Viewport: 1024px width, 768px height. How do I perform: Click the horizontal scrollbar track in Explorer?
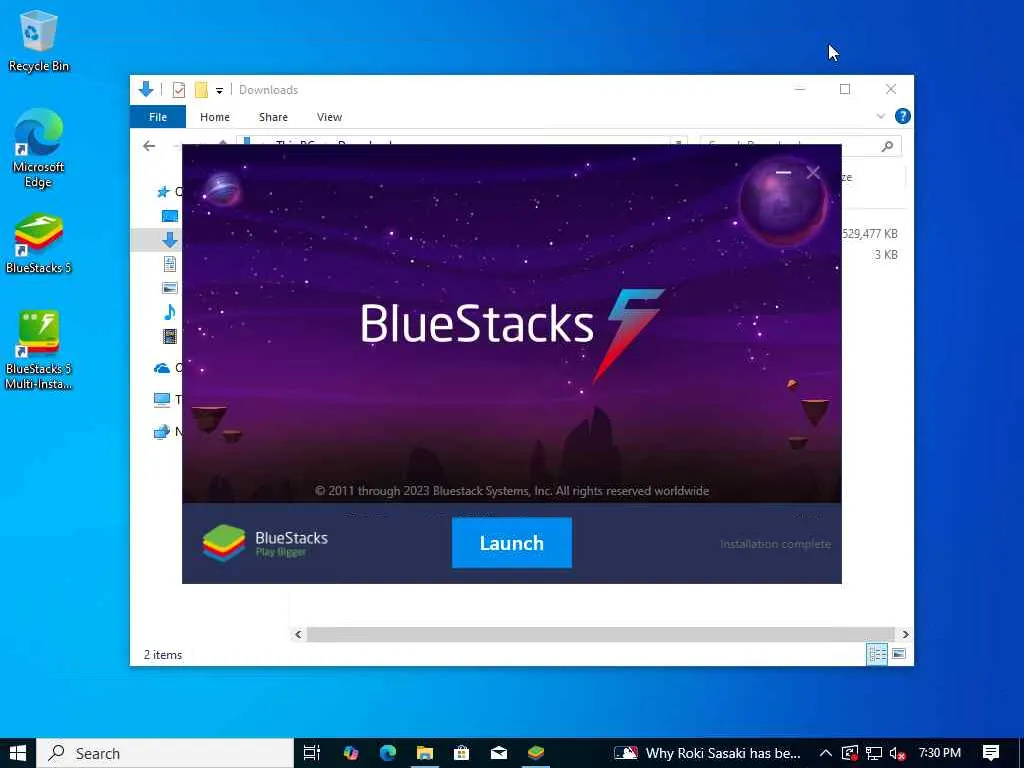click(600, 634)
